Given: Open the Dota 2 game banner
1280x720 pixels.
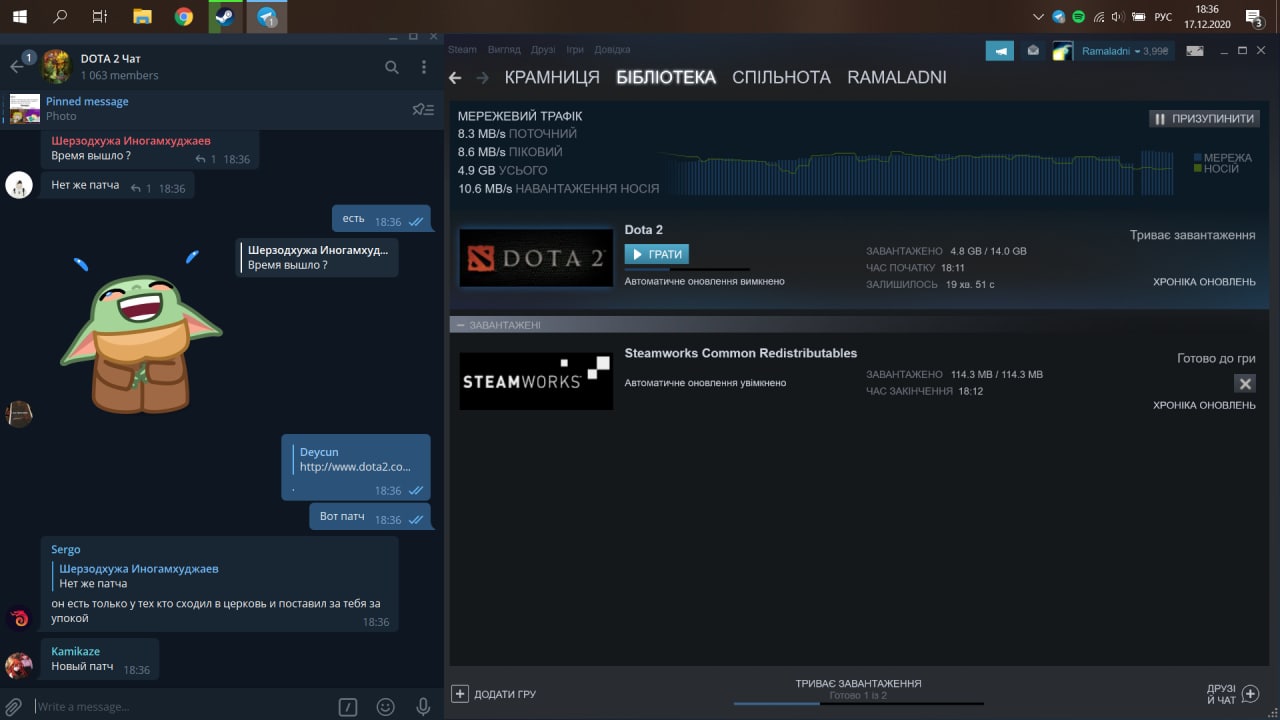Looking at the screenshot, I should [536, 258].
